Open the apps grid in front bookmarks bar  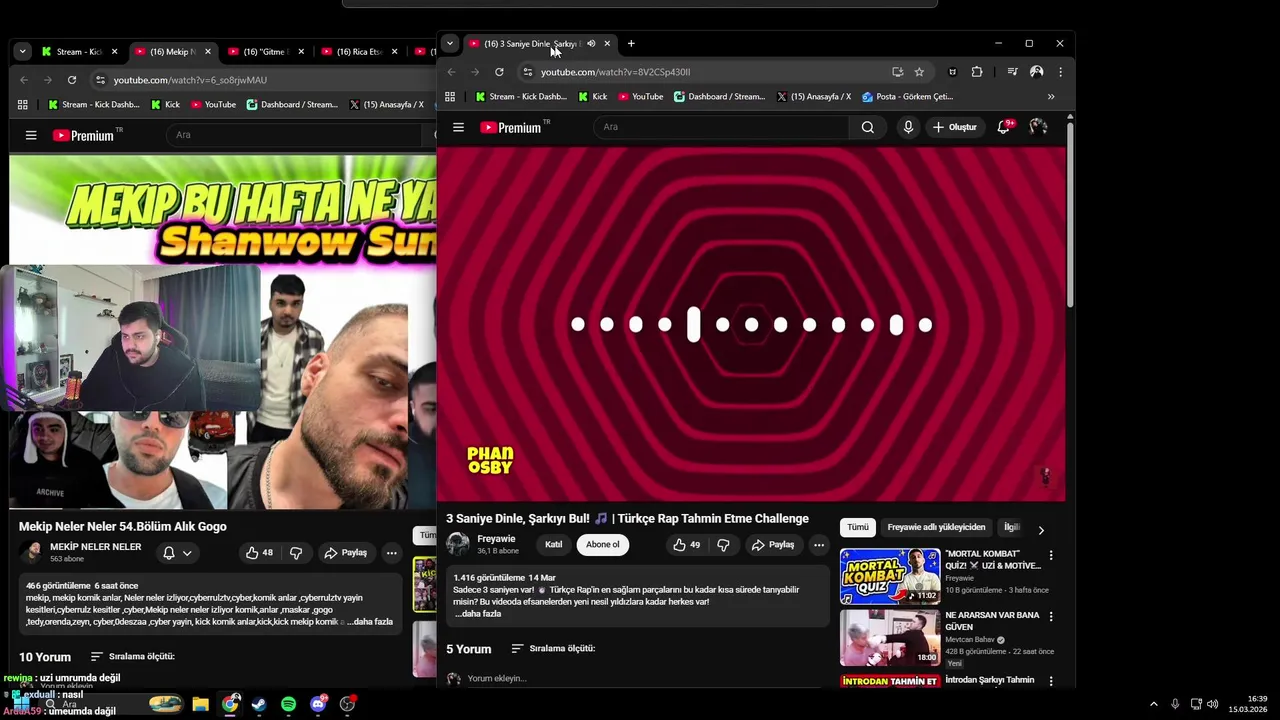[x=450, y=97]
